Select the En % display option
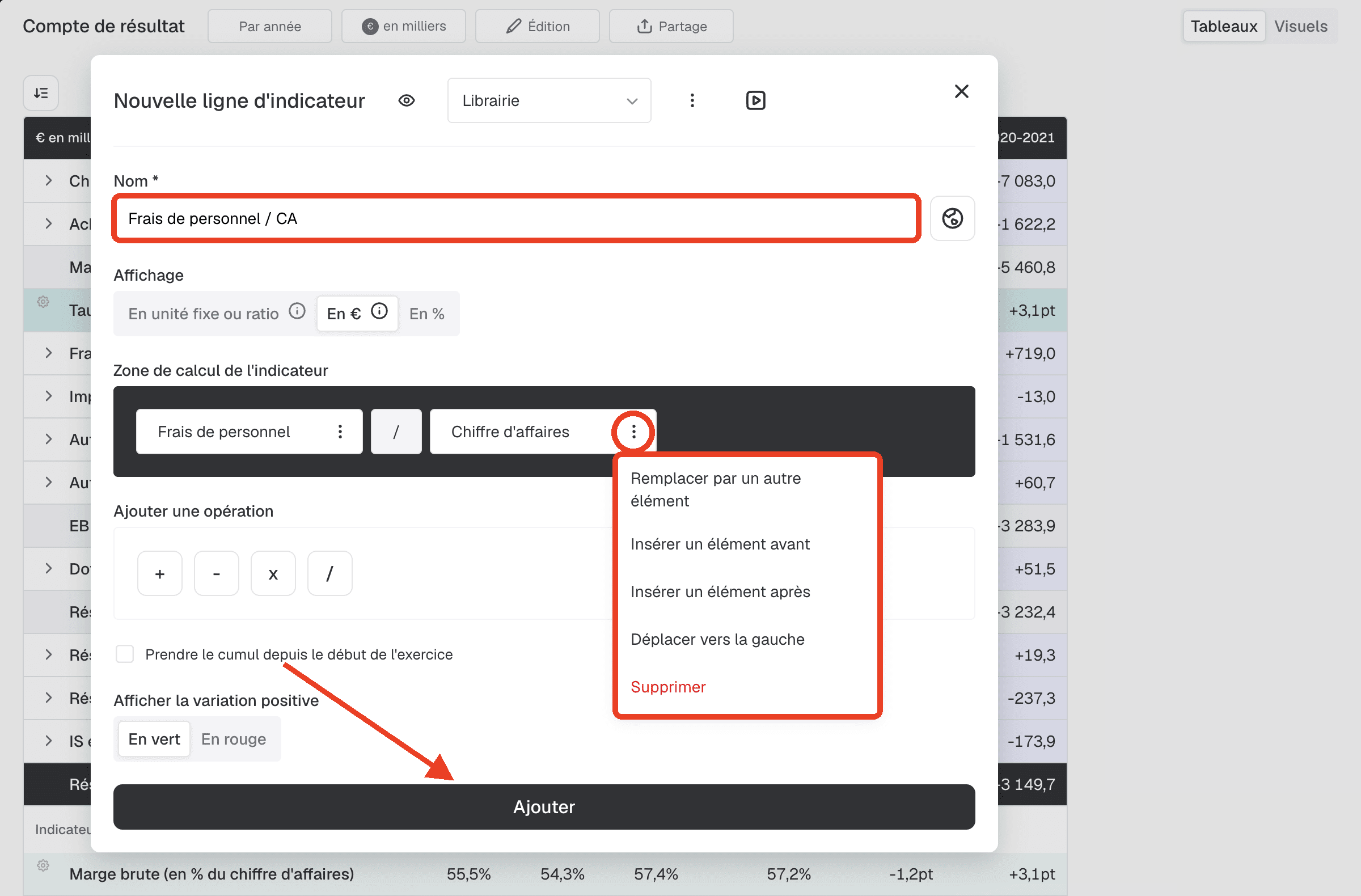 tap(426, 314)
